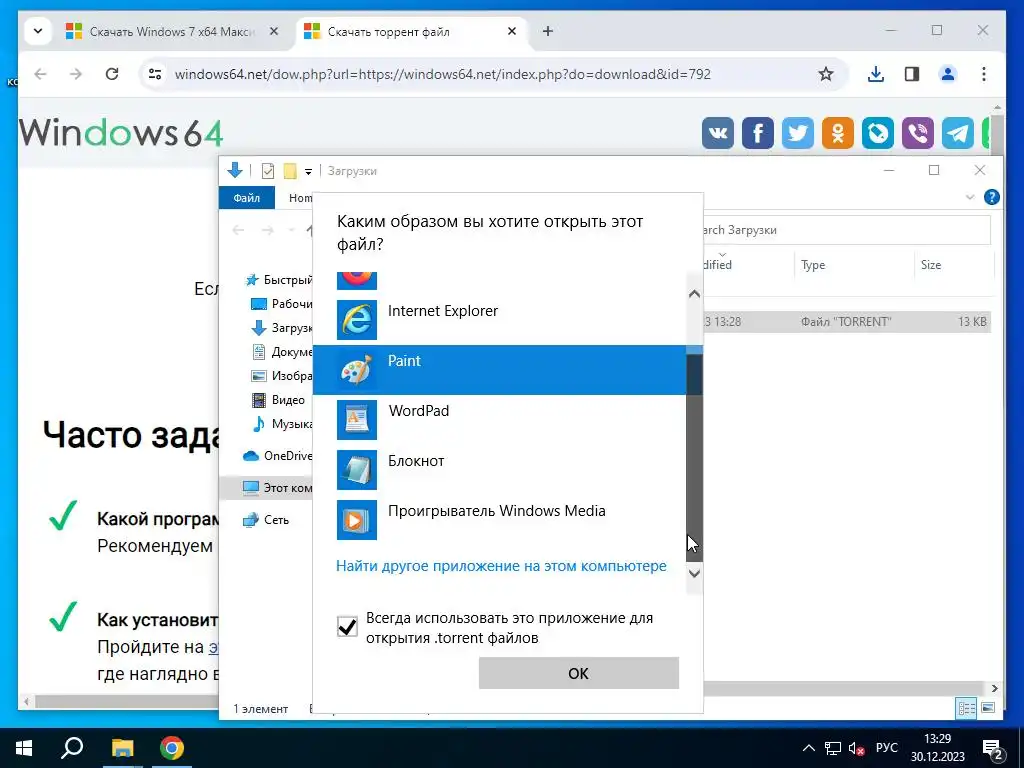Image resolution: width=1024 pixels, height=768 pixels.
Task: Share via the Facebook icon
Action: [x=758, y=133]
